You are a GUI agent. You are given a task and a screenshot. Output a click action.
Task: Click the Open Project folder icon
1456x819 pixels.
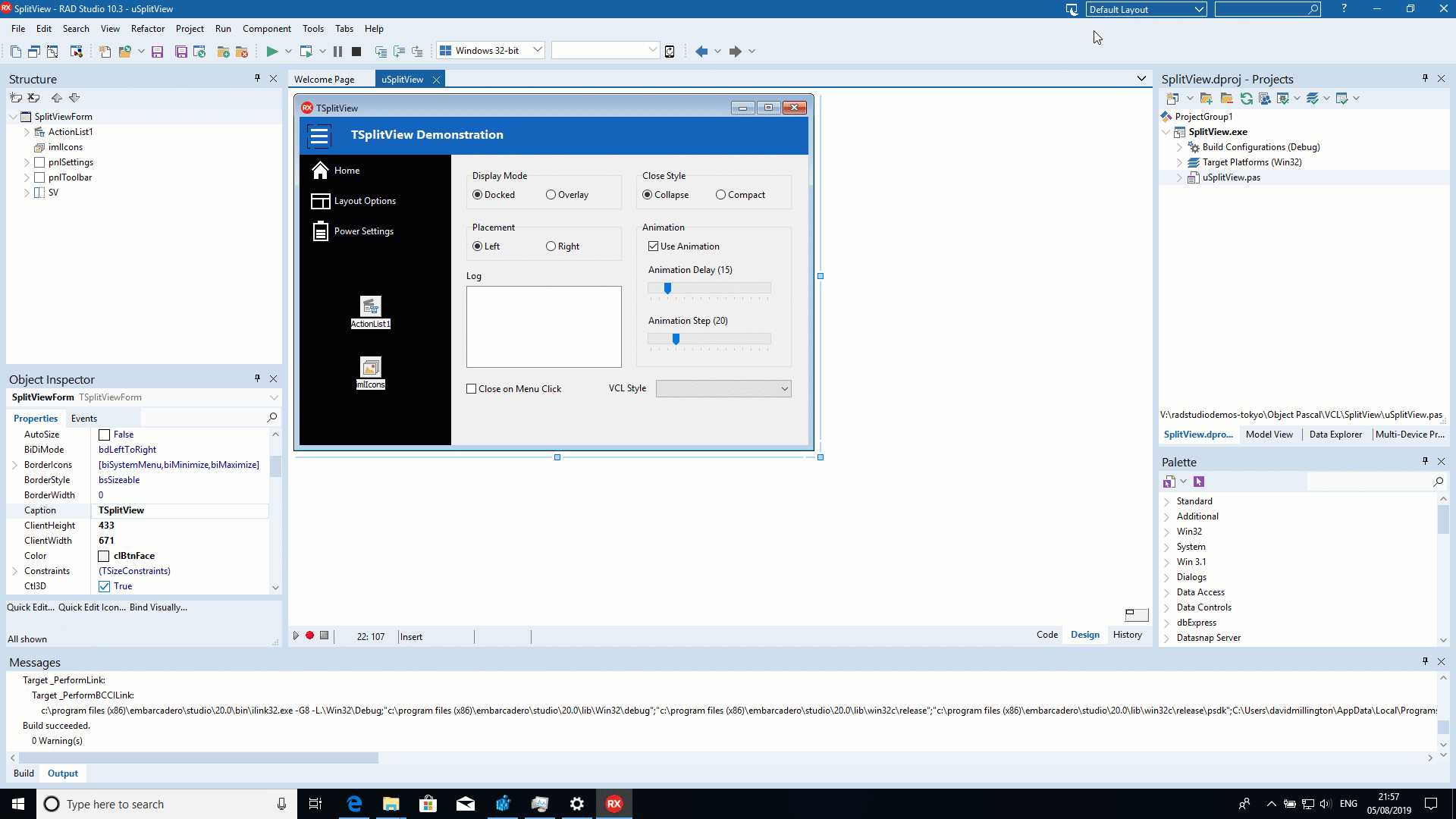click(x=124, y=52)
